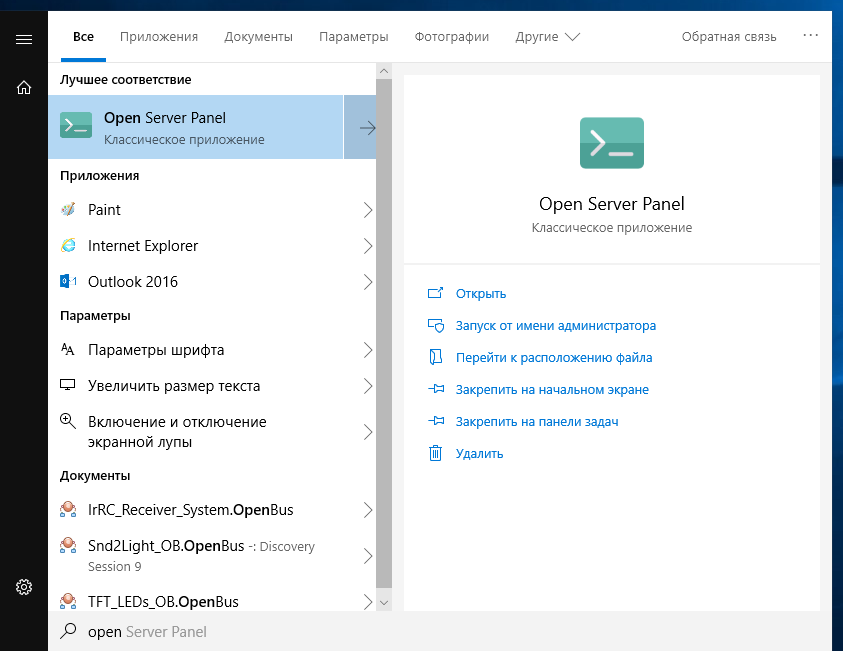The width and height of the screenshot is (843, 651).
Task: Click Закрепить на панели задач
Action: pos(537,421)
